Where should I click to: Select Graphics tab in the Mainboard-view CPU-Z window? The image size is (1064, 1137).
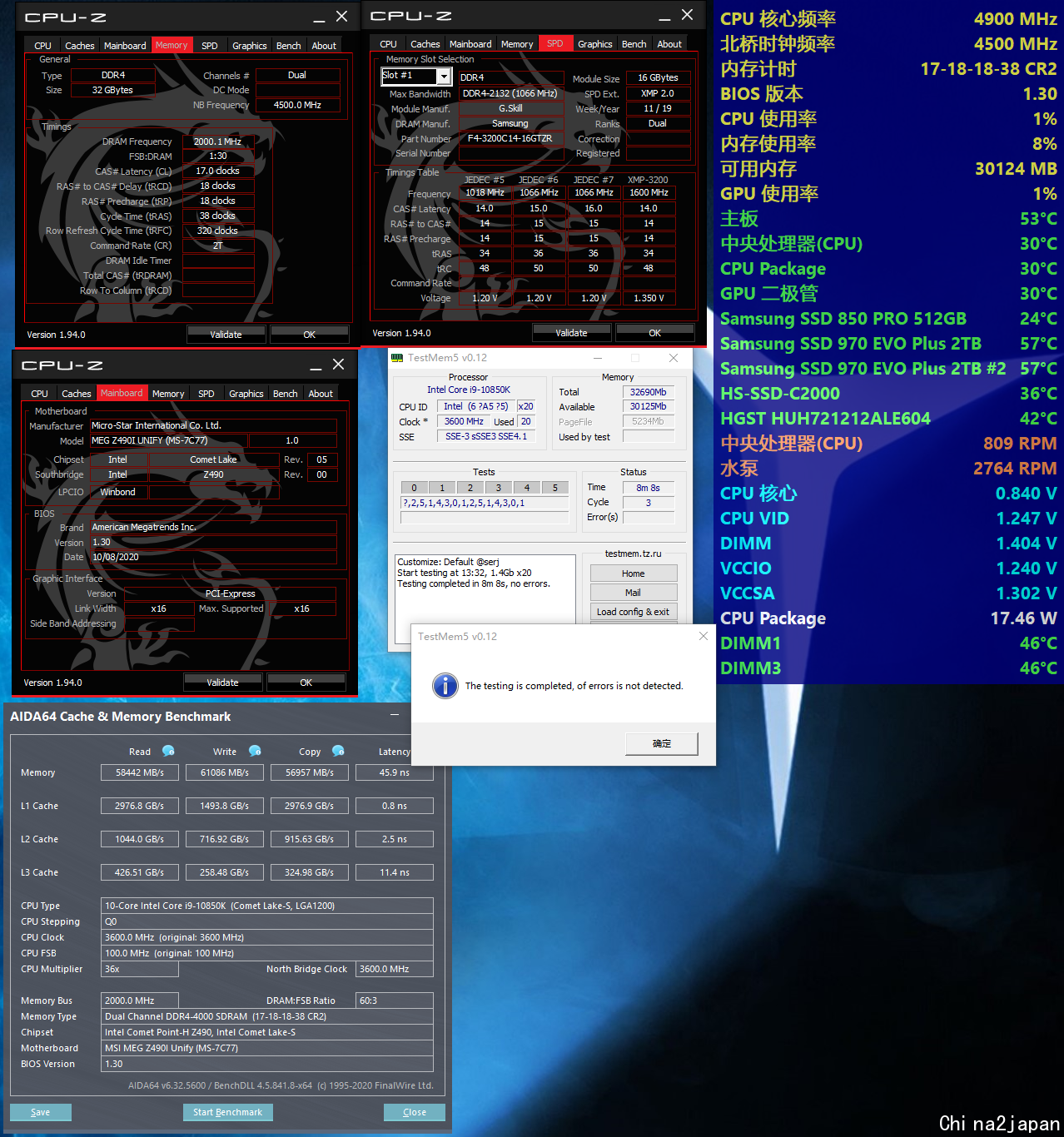tap(246, 394)
